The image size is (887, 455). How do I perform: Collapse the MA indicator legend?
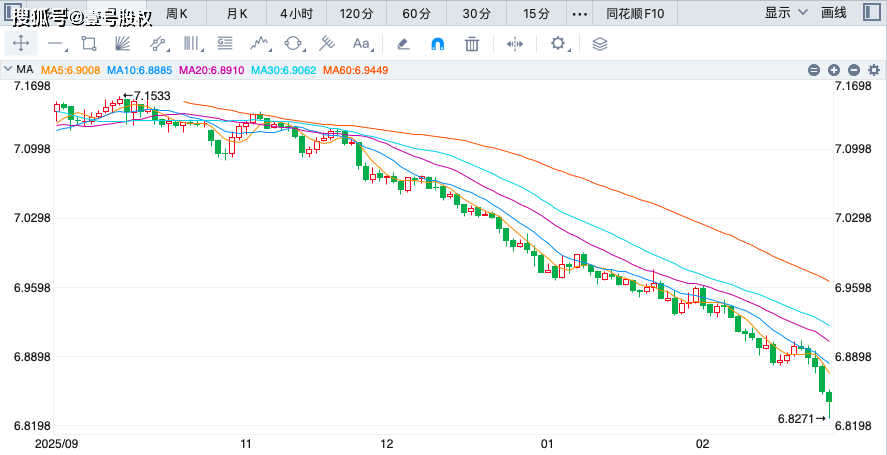coord(10,70)
